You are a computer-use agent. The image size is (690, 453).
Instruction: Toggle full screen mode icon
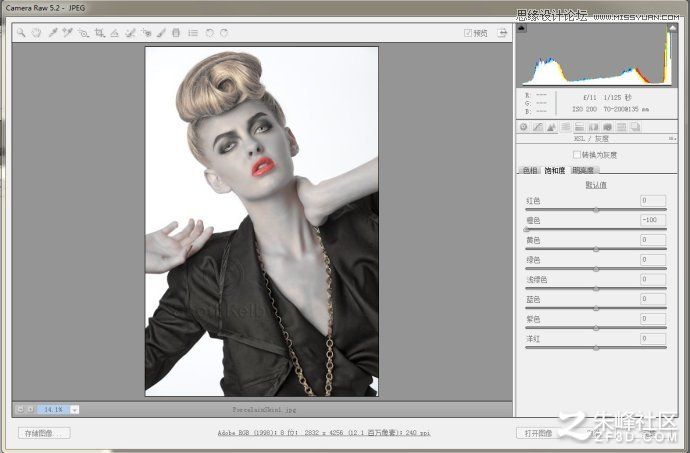point(502,33)
